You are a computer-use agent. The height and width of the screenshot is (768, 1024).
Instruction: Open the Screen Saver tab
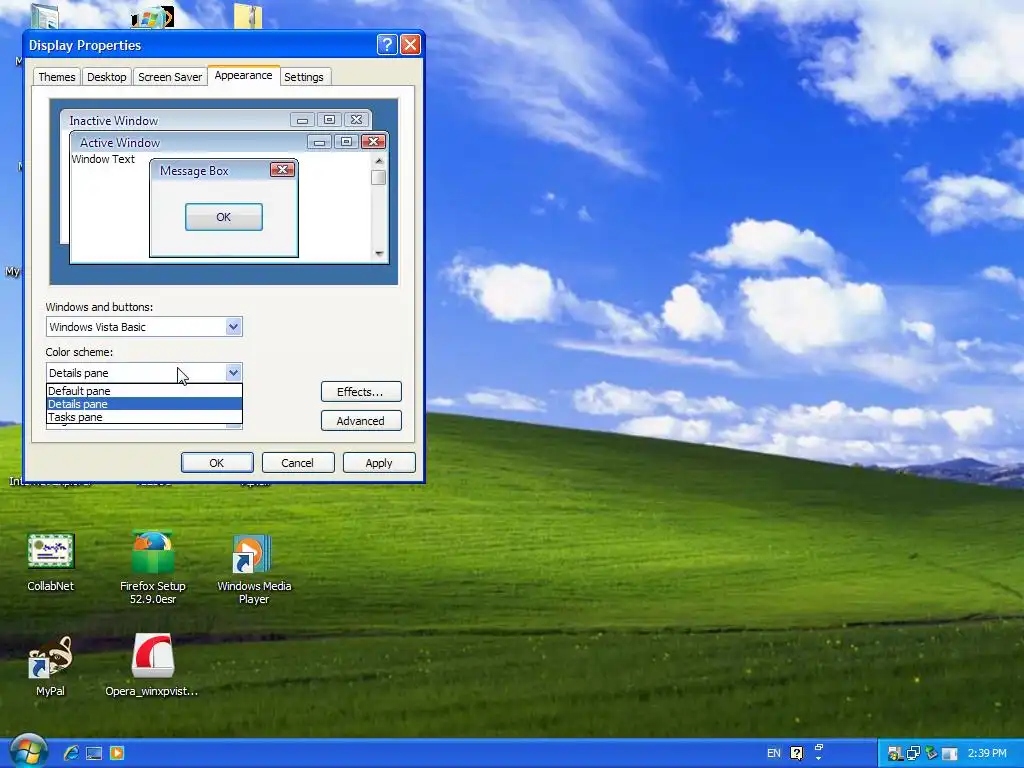point(170,77)
